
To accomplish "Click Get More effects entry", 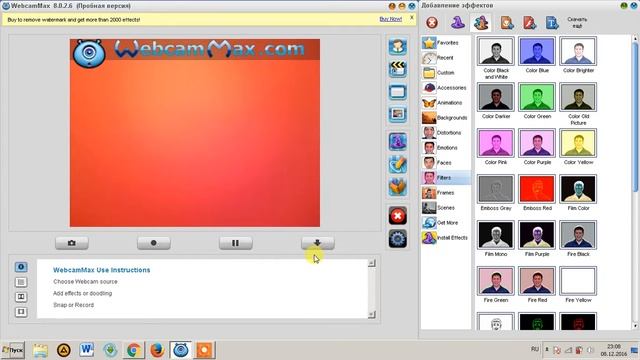I will 446,223.
